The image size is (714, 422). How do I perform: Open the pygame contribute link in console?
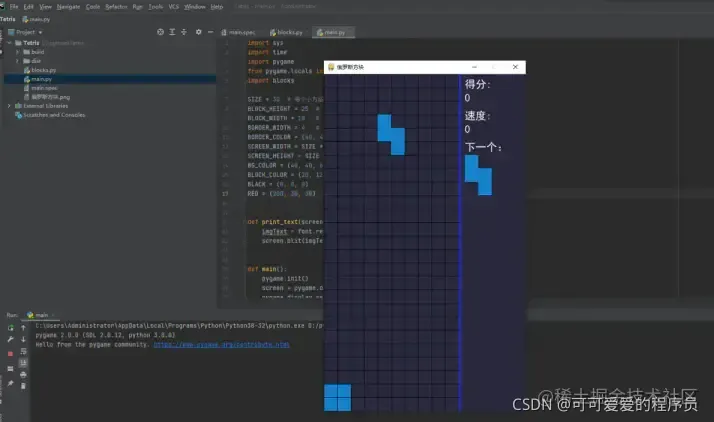[221, 345]
